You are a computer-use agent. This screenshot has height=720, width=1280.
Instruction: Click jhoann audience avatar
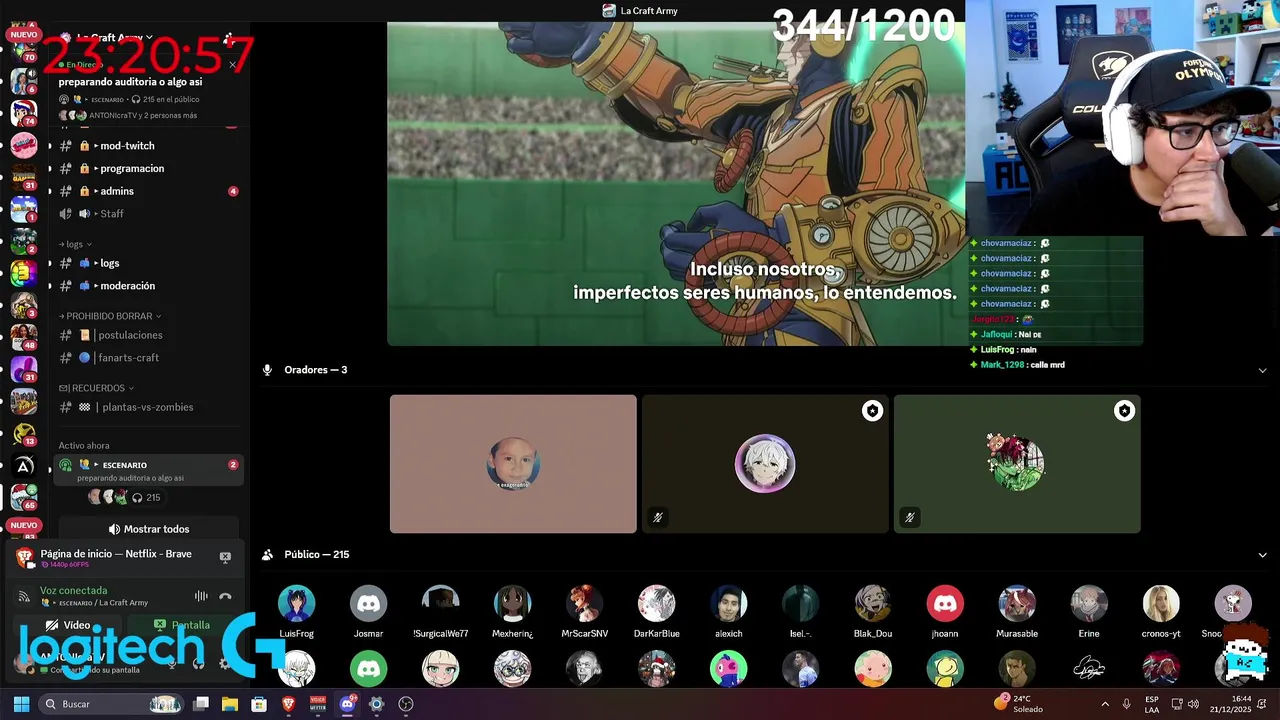tap(945, 603)
